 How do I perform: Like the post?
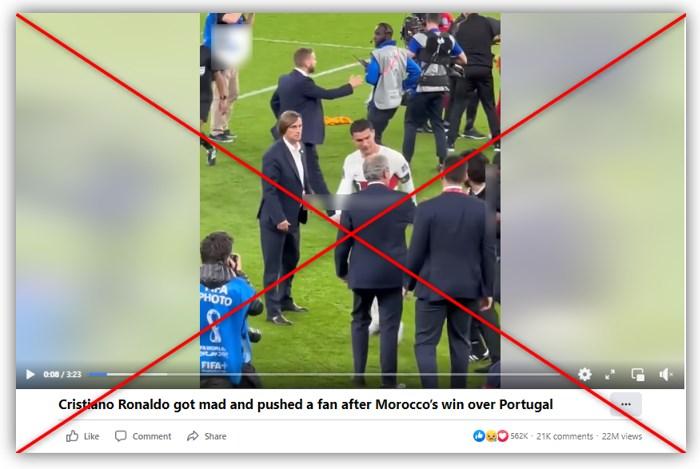(x=83, y=436)
